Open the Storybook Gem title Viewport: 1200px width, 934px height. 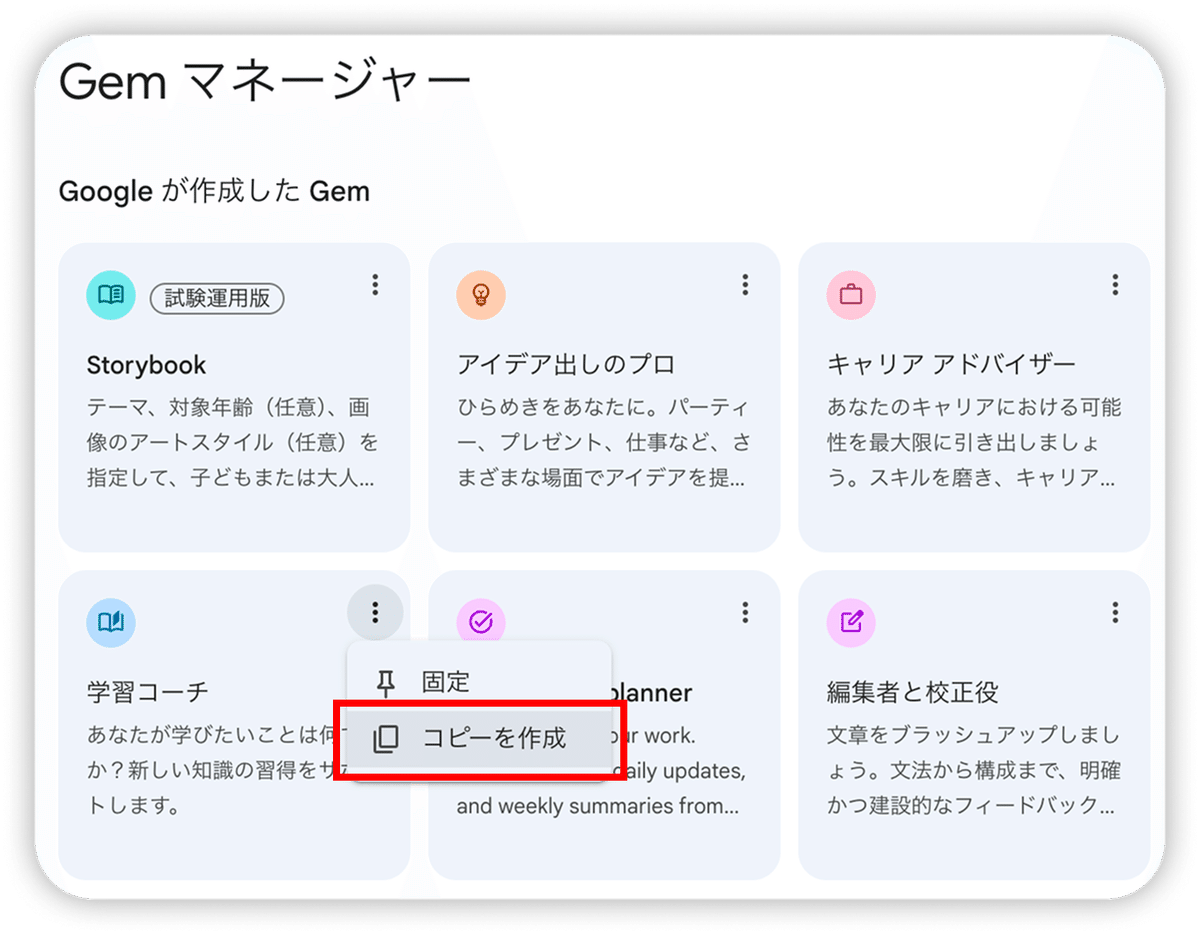(146, 365)
